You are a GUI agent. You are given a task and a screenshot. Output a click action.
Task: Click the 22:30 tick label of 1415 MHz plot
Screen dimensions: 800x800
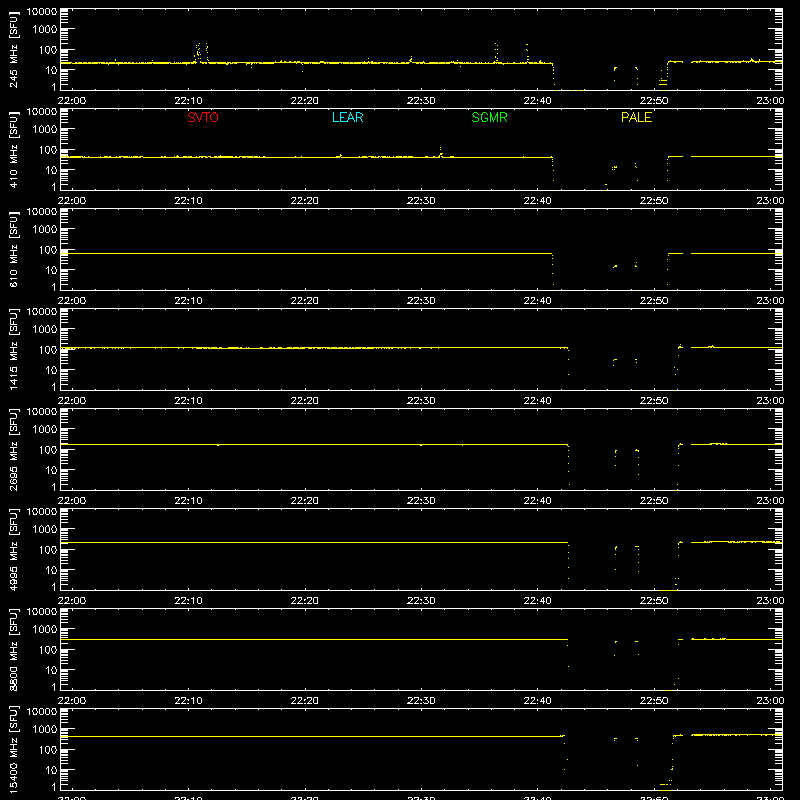click(421, 401)
